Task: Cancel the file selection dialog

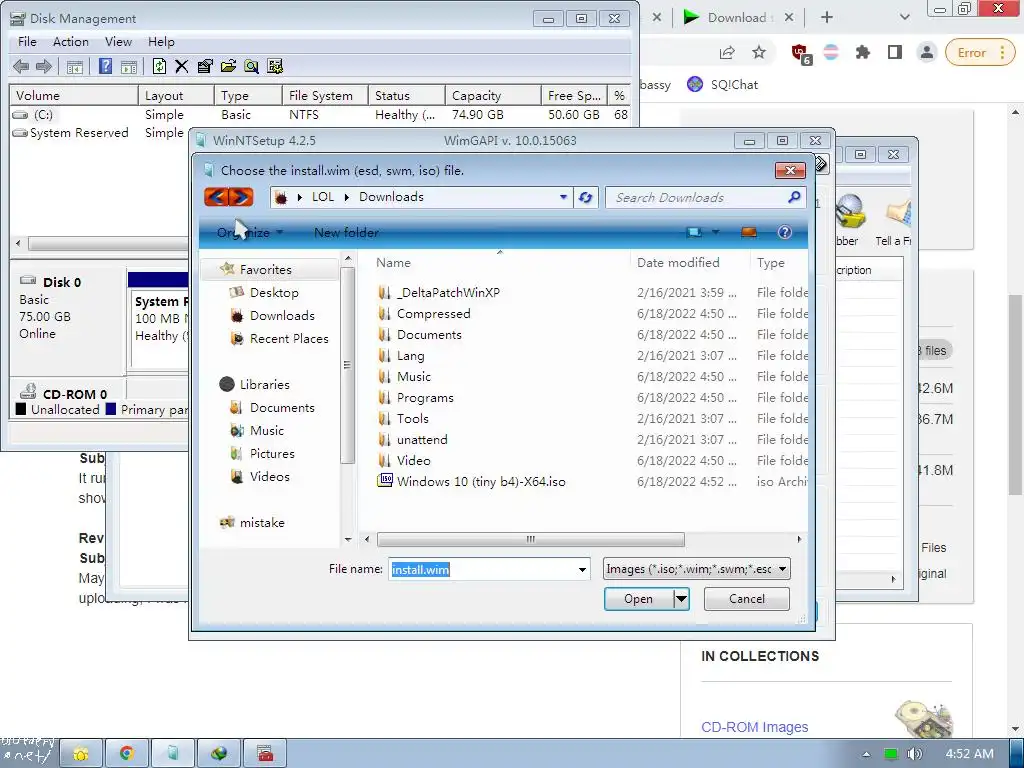Action: pos(746,599)
